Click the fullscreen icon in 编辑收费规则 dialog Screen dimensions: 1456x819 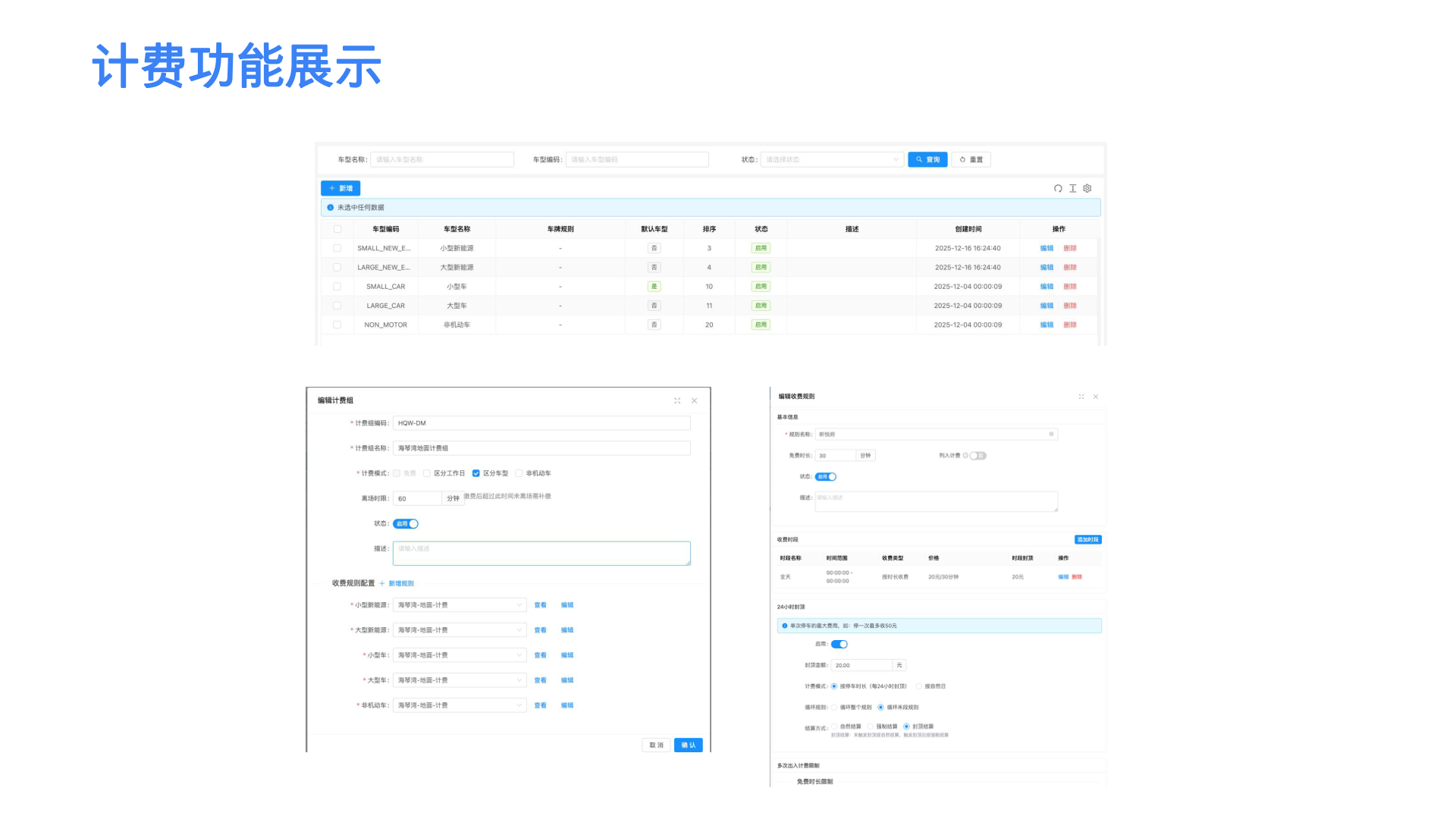(1081, 397)
